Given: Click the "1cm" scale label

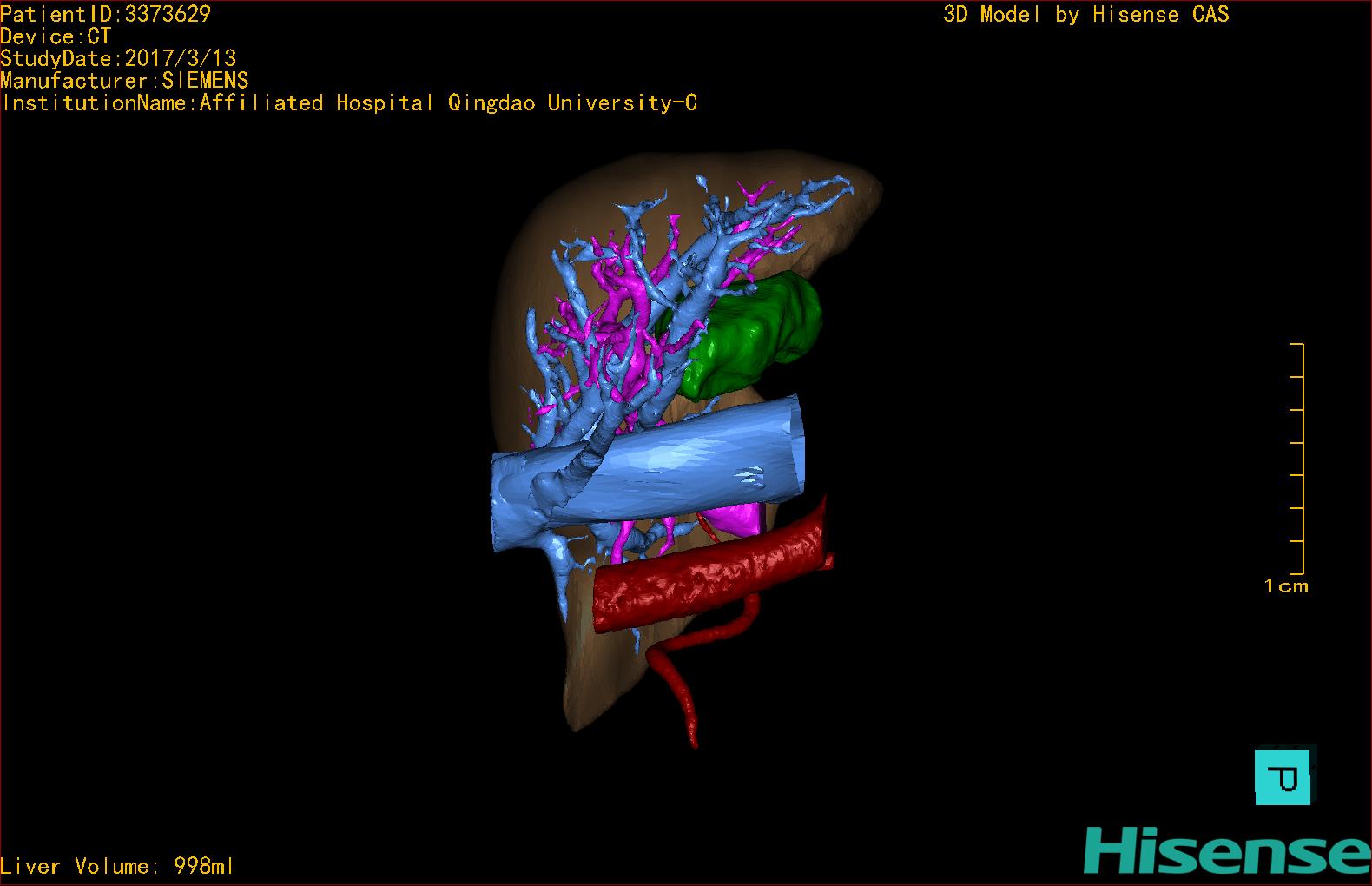Looking at the screenshot, I should click(1286, 585).
